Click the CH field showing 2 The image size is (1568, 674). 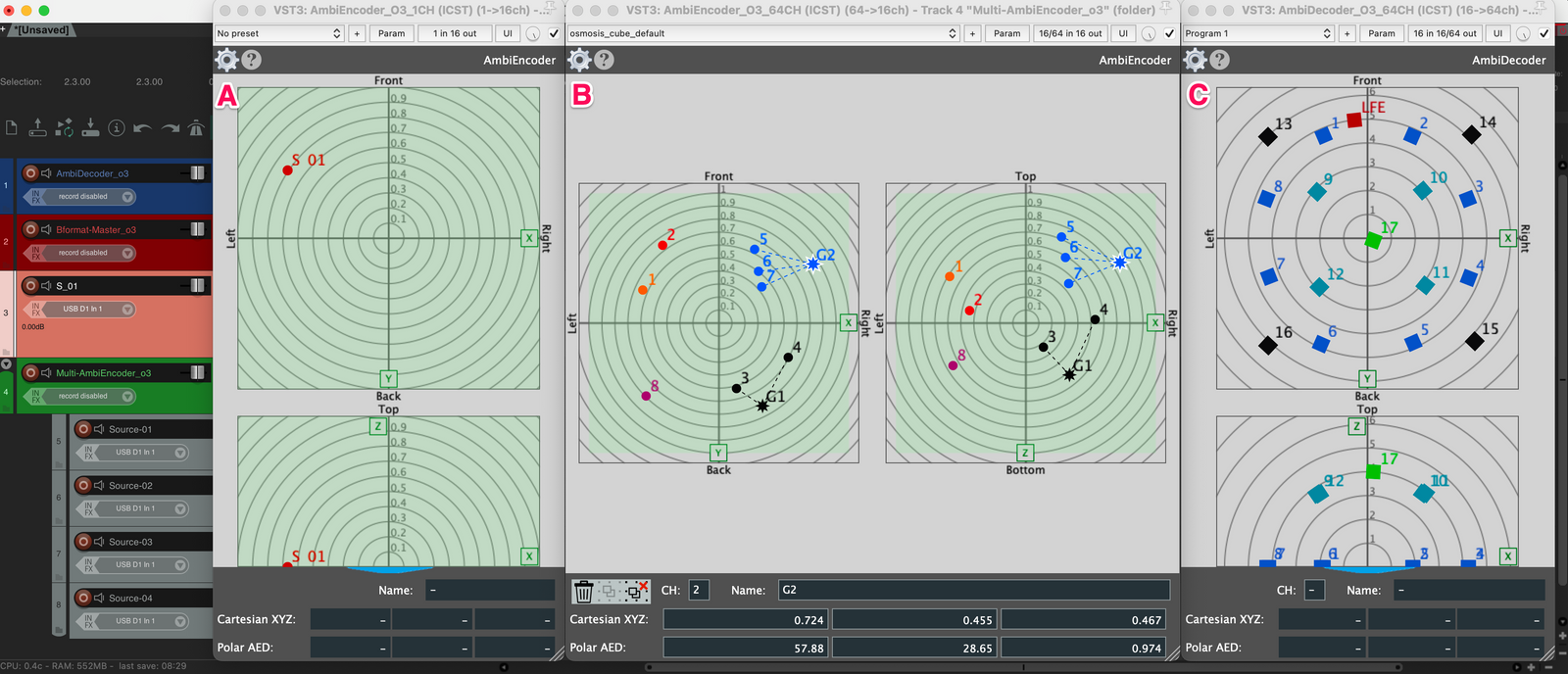click(699, 590)
